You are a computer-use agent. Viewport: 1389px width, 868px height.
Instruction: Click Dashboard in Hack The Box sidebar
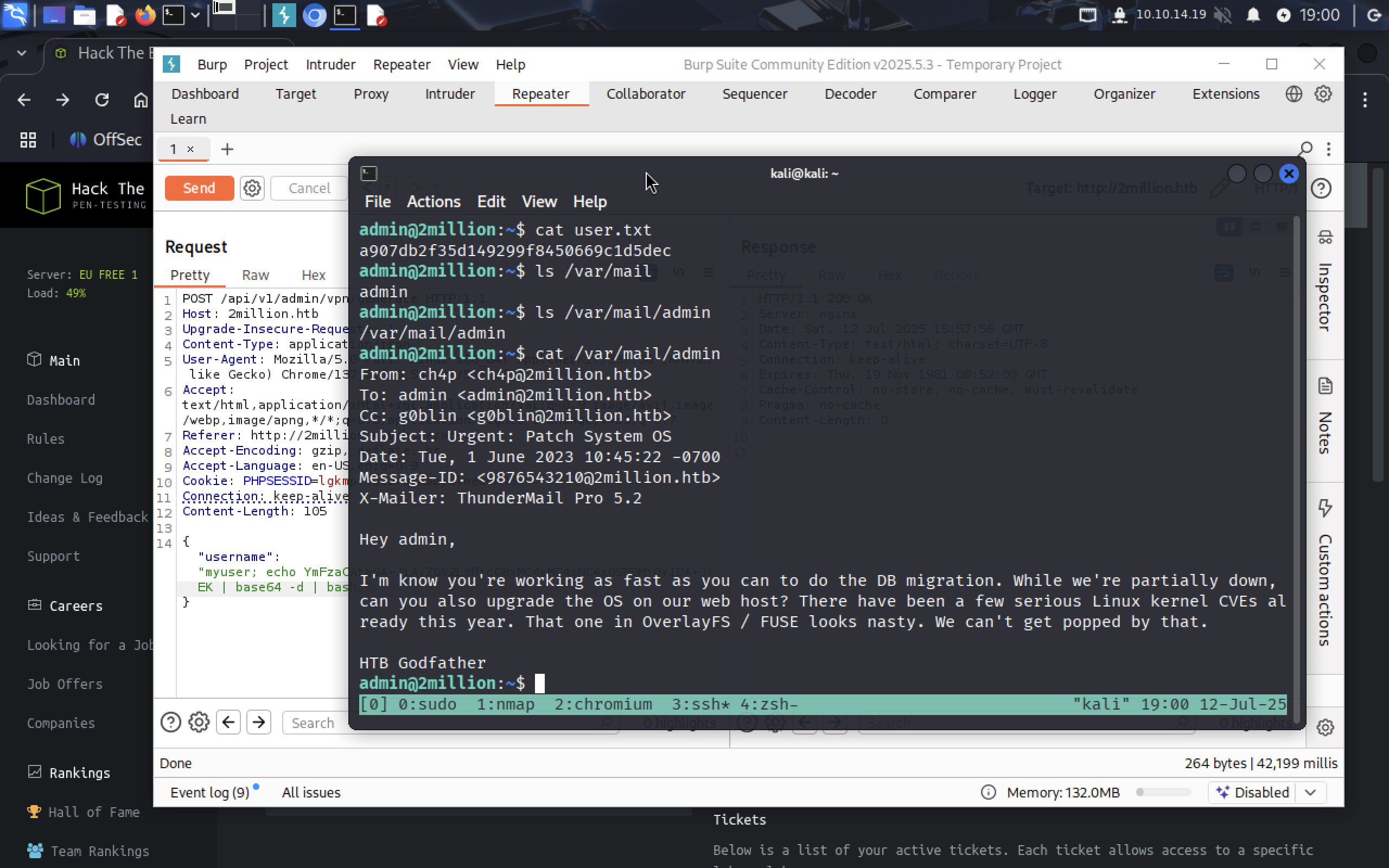click(61, 400)
